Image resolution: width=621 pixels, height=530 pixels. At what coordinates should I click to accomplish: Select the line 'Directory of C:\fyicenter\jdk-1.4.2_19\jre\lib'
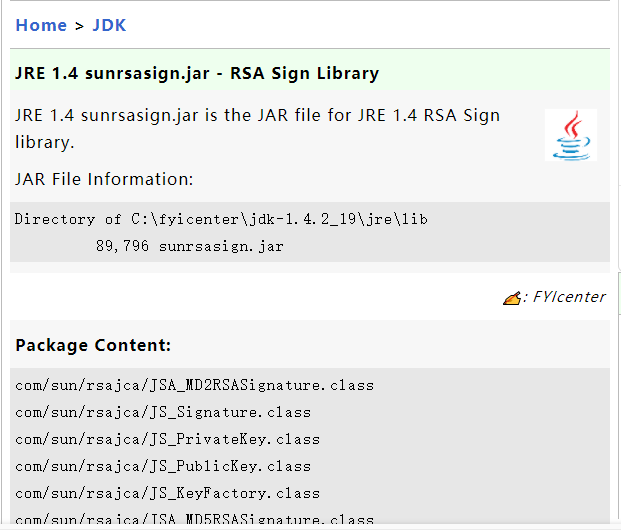click(221, 219)
